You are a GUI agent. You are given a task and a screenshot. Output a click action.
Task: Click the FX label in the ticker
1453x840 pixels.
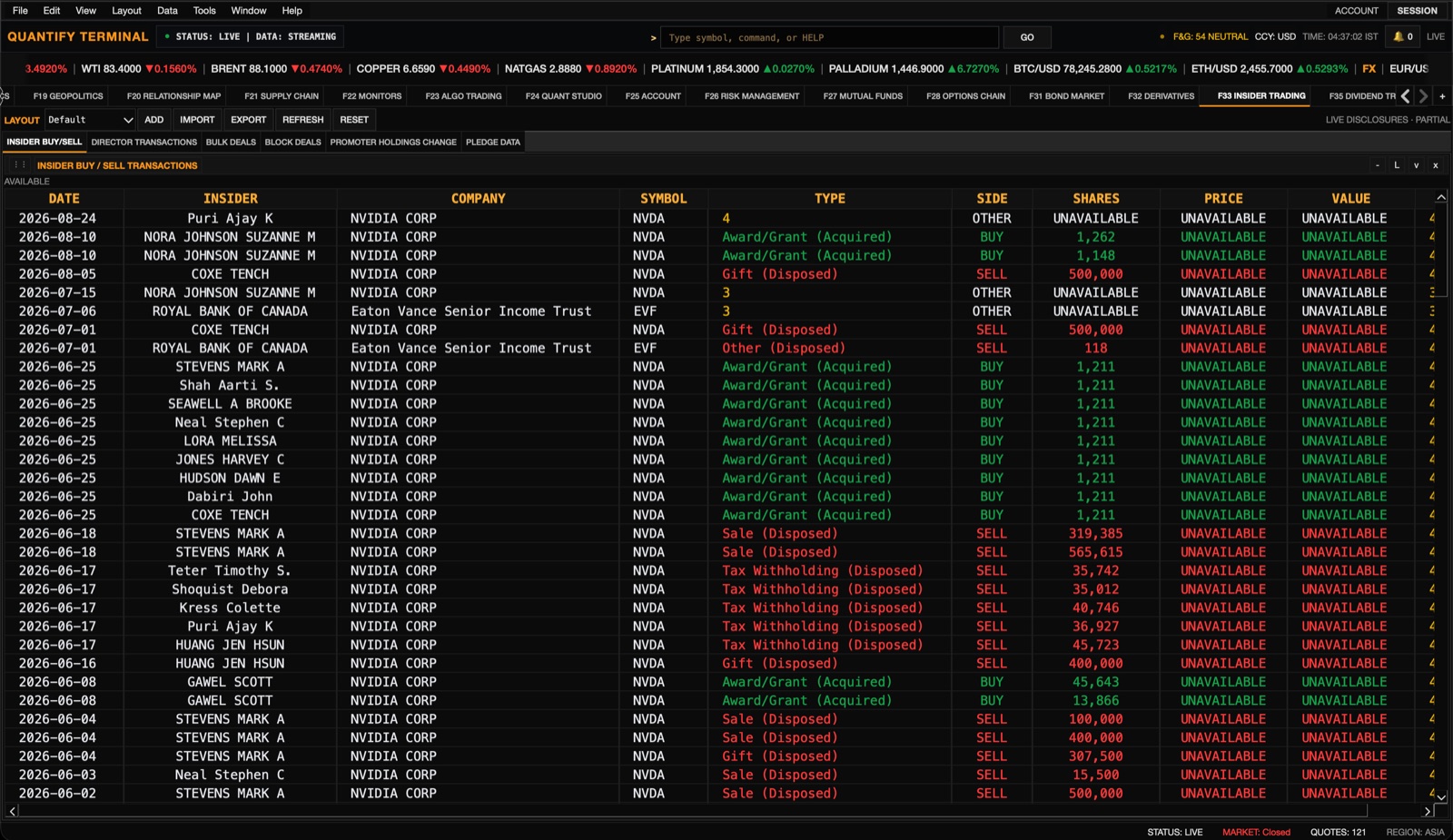tap(1369, 69)
